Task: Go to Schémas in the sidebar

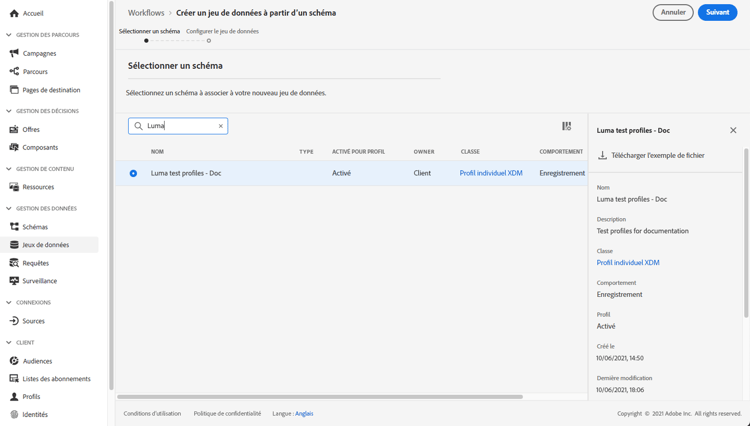Action: point(35,227)
